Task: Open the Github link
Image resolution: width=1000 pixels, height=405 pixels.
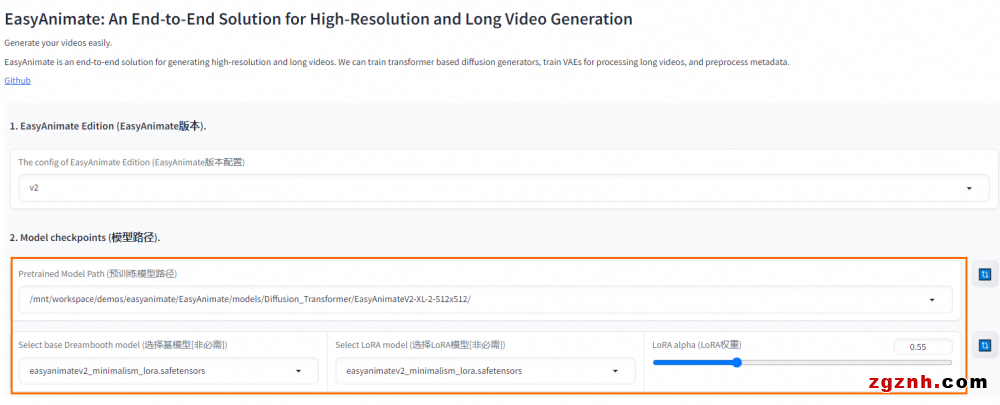Action: point(17,80)
